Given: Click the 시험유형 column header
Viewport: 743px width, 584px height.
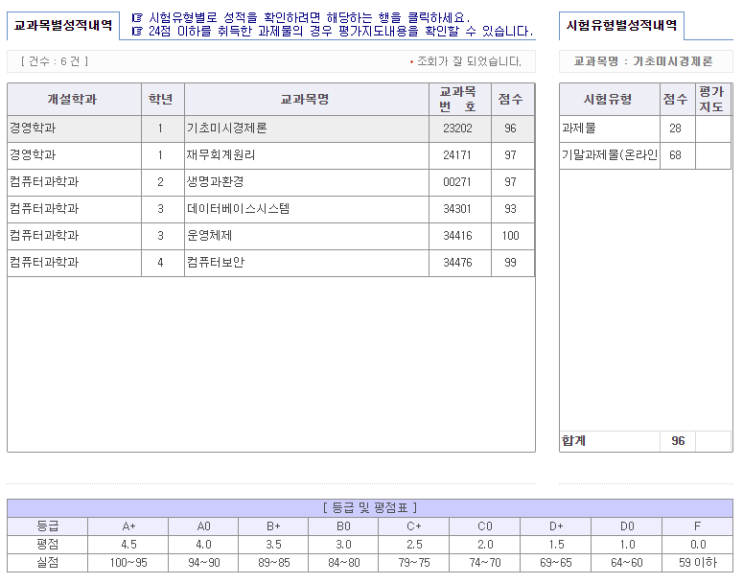Looking at the screenshot, I should (610, 99).
